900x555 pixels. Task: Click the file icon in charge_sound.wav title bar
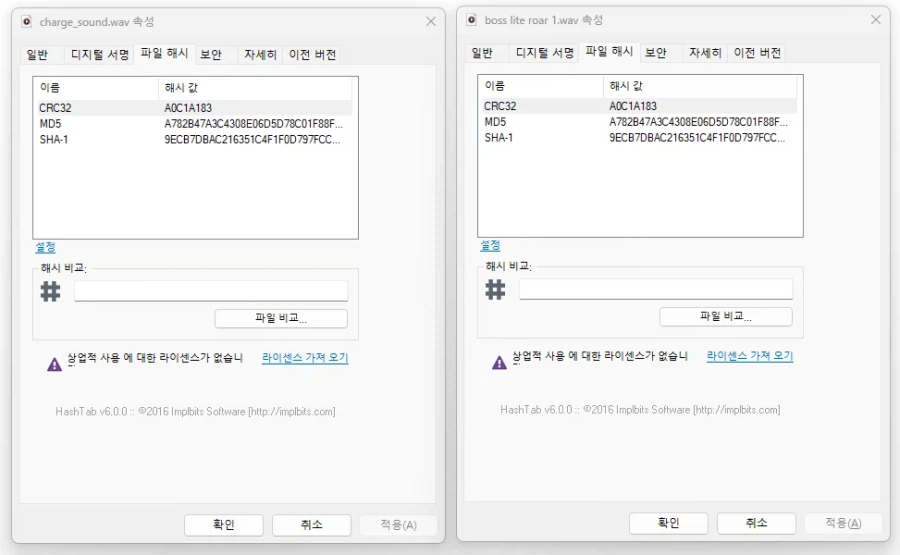click(x=26, y=22)
